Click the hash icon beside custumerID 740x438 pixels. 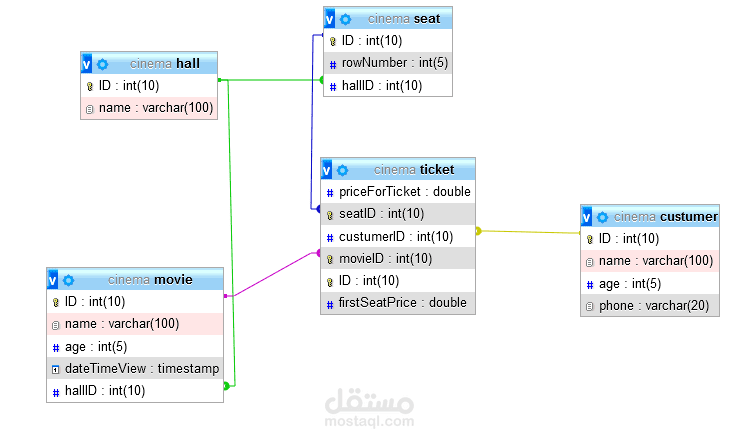pos(330,237)
